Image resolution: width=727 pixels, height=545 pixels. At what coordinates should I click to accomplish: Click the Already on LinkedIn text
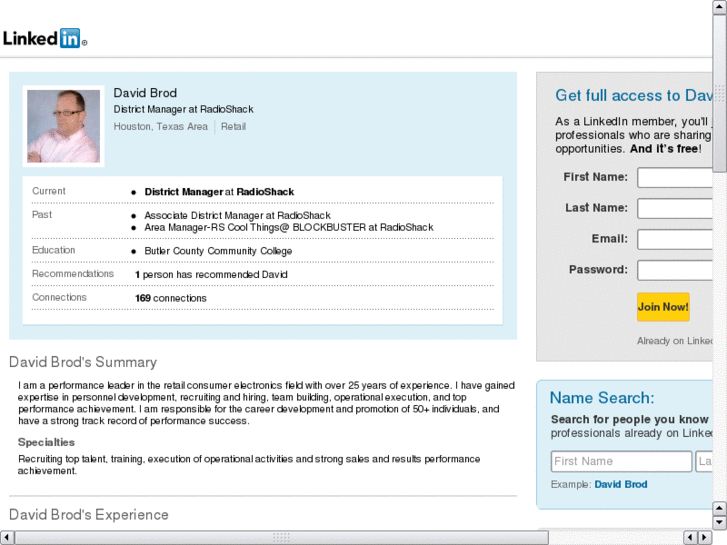[676, 341]
